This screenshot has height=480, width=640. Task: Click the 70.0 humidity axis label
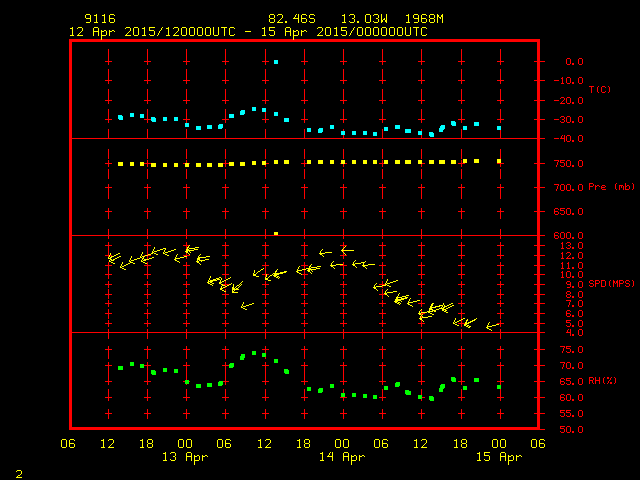point(571,366)
